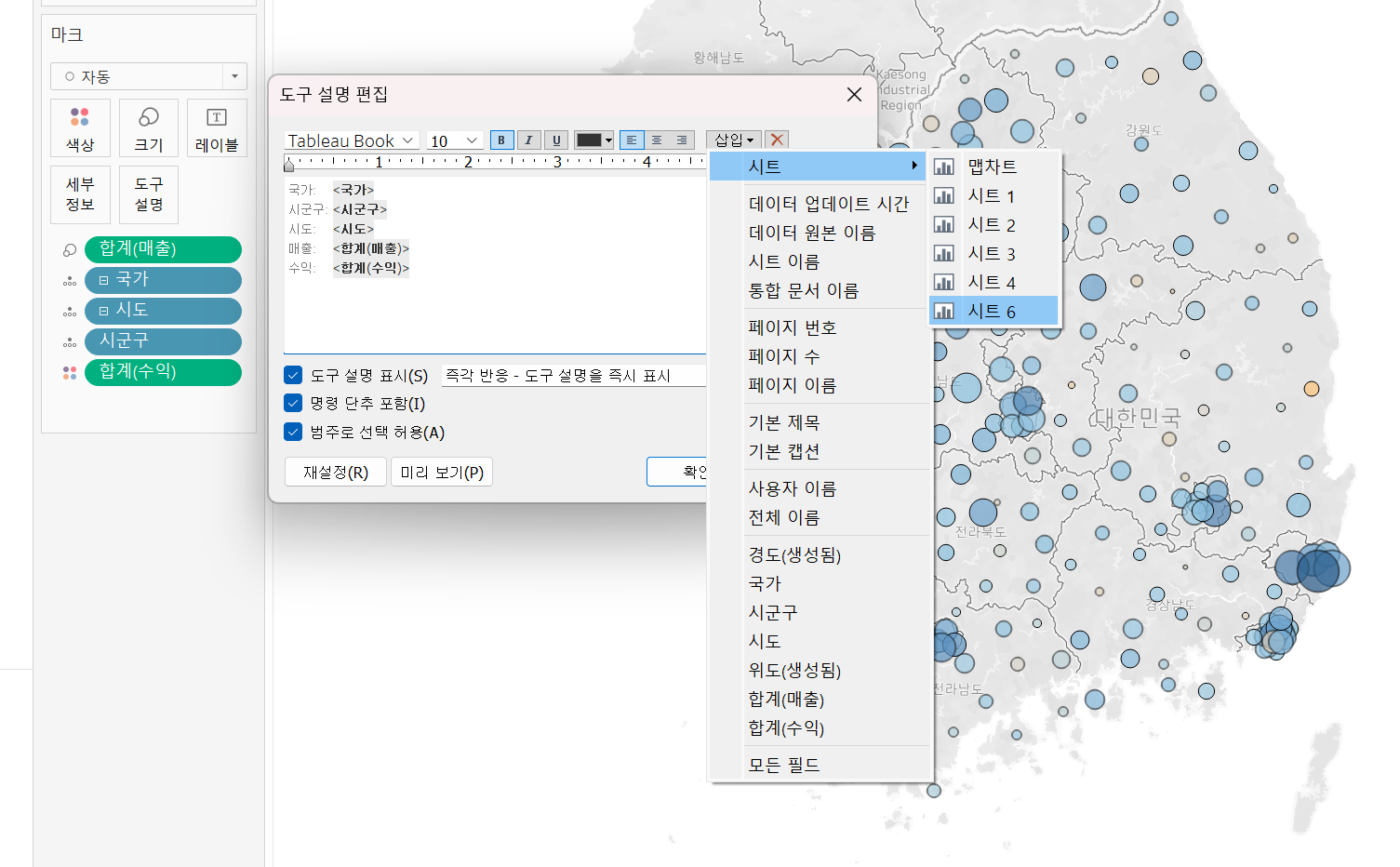The width and height of the screenshot is (1400, 867).
Task: Select 시트 1 from the submenu
Action: (x=993, y=195)
